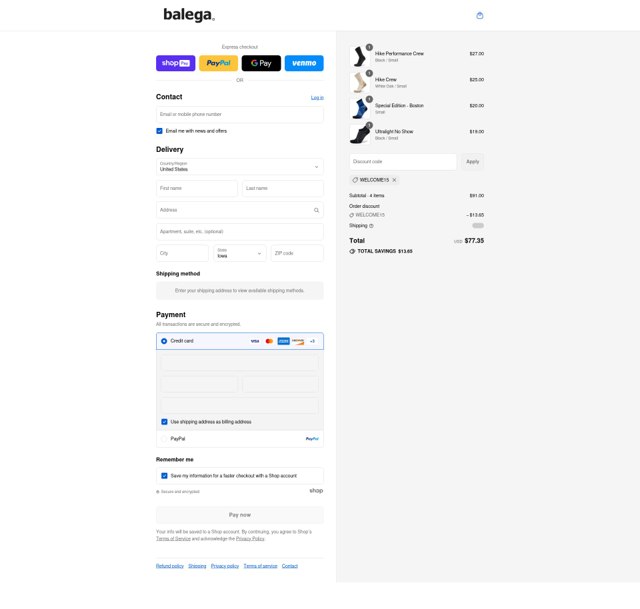Click the card number field in Credit card
The image size is (640, 609).
pos(240,363)
